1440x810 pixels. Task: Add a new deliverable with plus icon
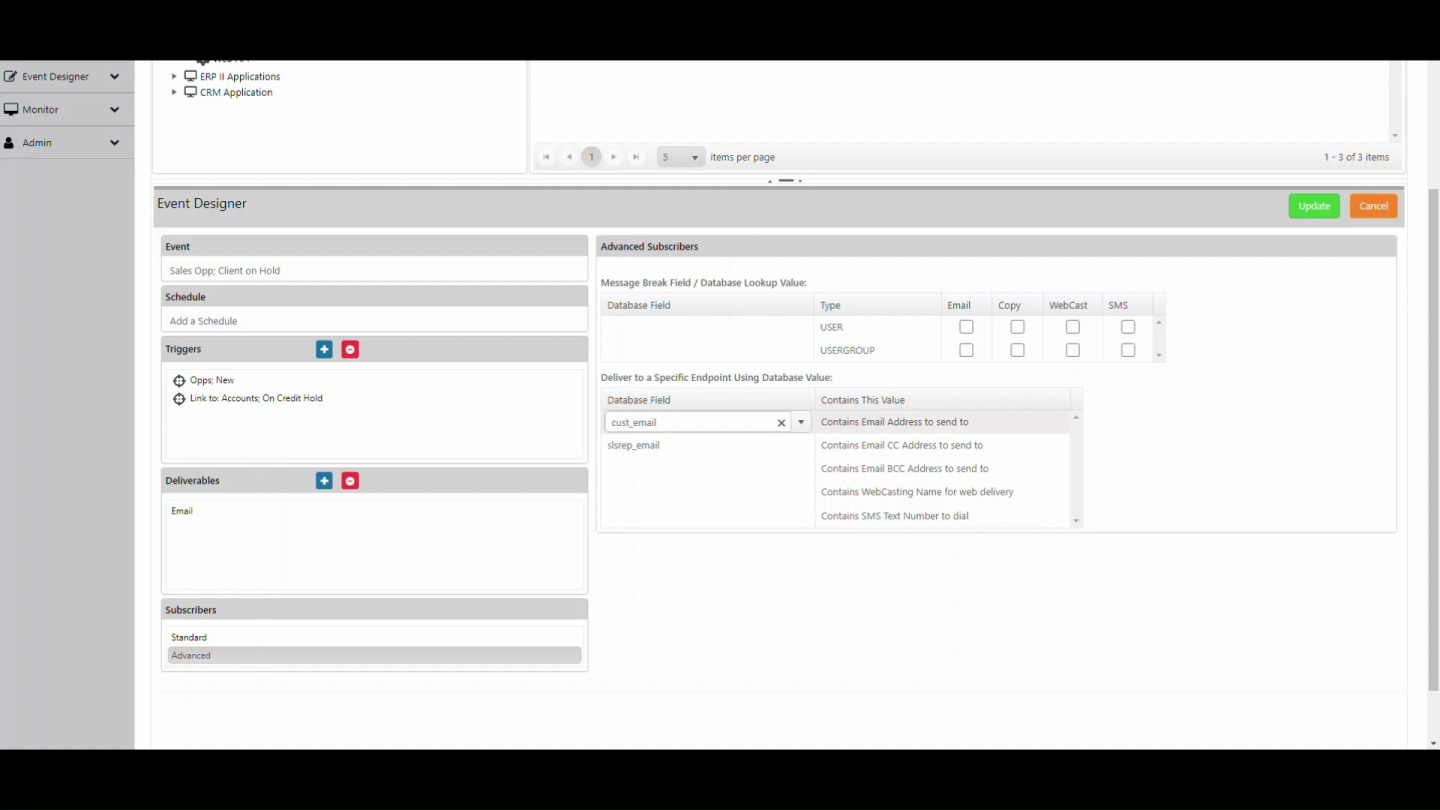[324, 481]
